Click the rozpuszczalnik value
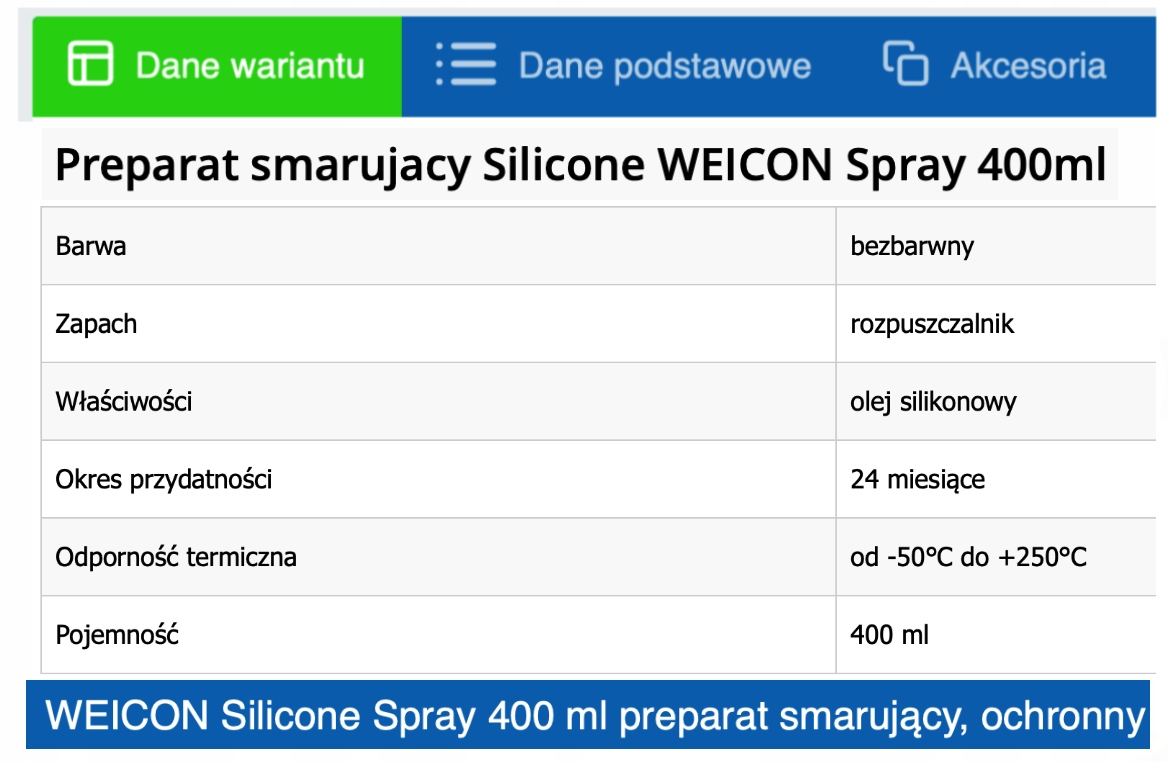The image size is (1168, 762). tap(932, 324)
